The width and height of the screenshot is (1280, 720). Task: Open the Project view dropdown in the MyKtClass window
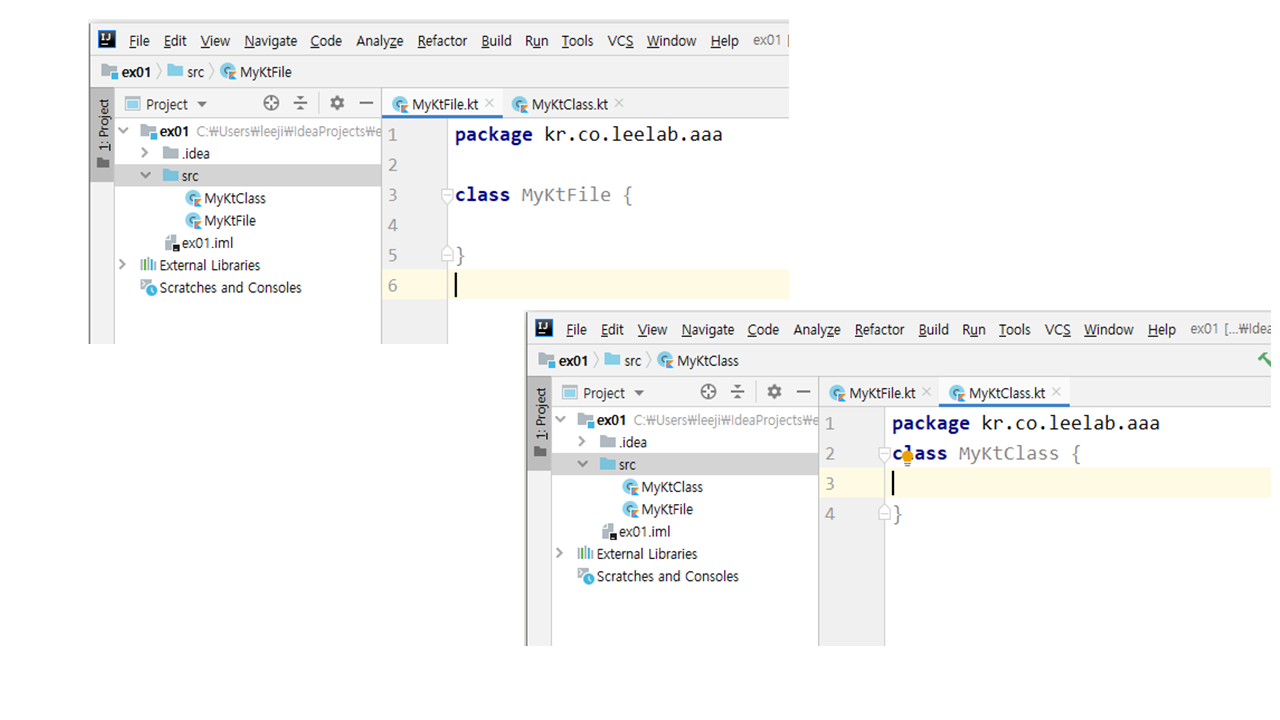639,393
